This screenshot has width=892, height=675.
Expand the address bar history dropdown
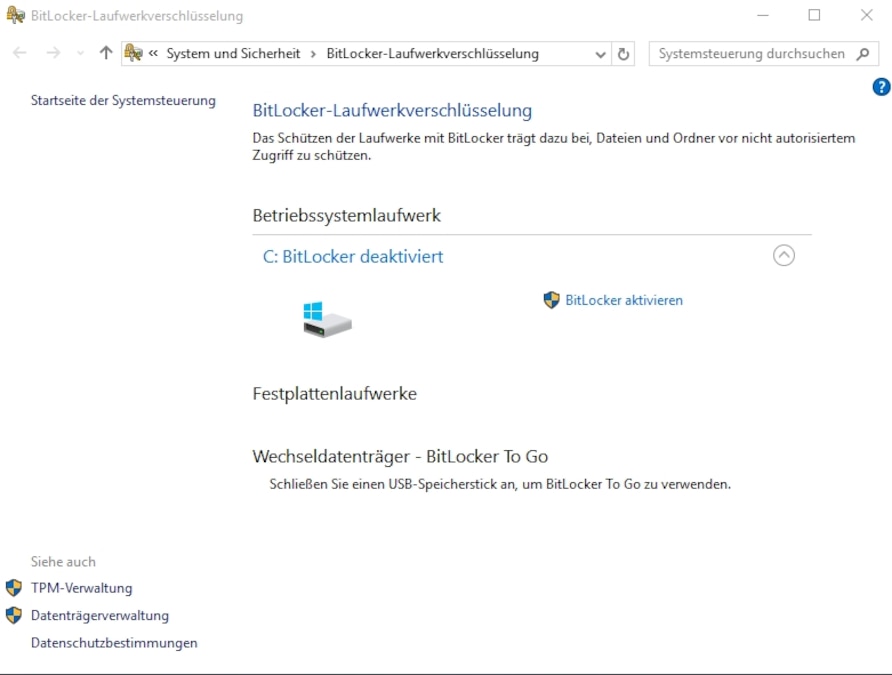point(600,55)
